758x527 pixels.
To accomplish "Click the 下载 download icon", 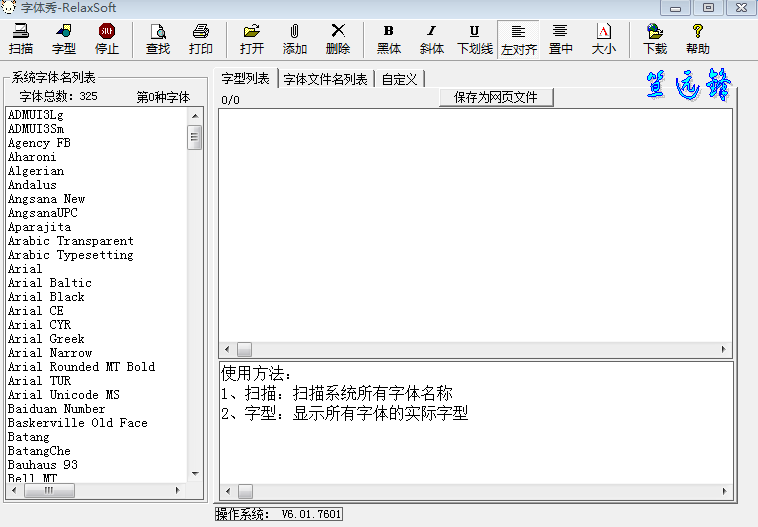I will click(655, 39).
